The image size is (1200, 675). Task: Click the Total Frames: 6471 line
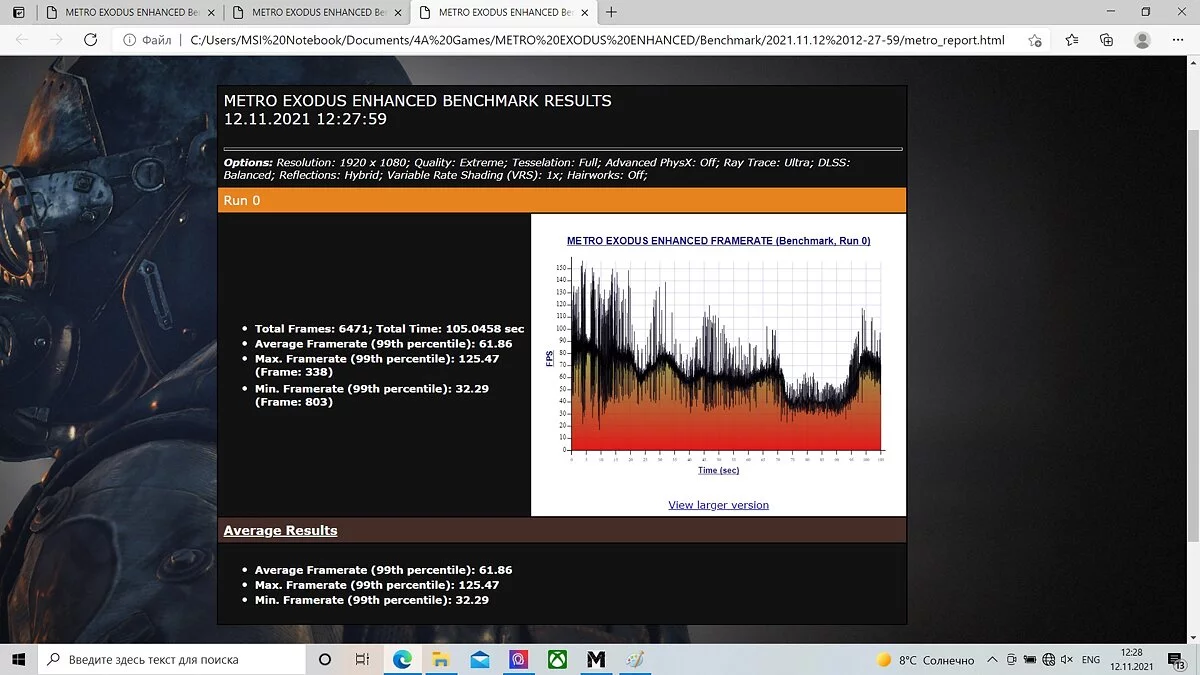(x=389, y=328)
